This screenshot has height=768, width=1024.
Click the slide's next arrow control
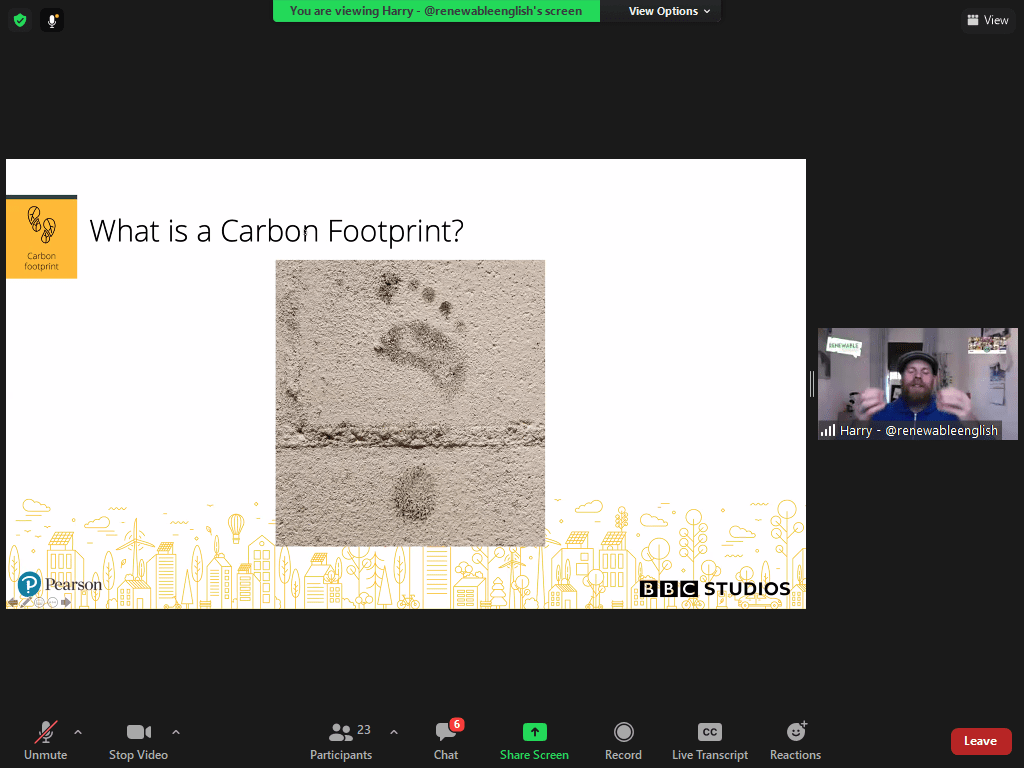click(x=66, y=602)
